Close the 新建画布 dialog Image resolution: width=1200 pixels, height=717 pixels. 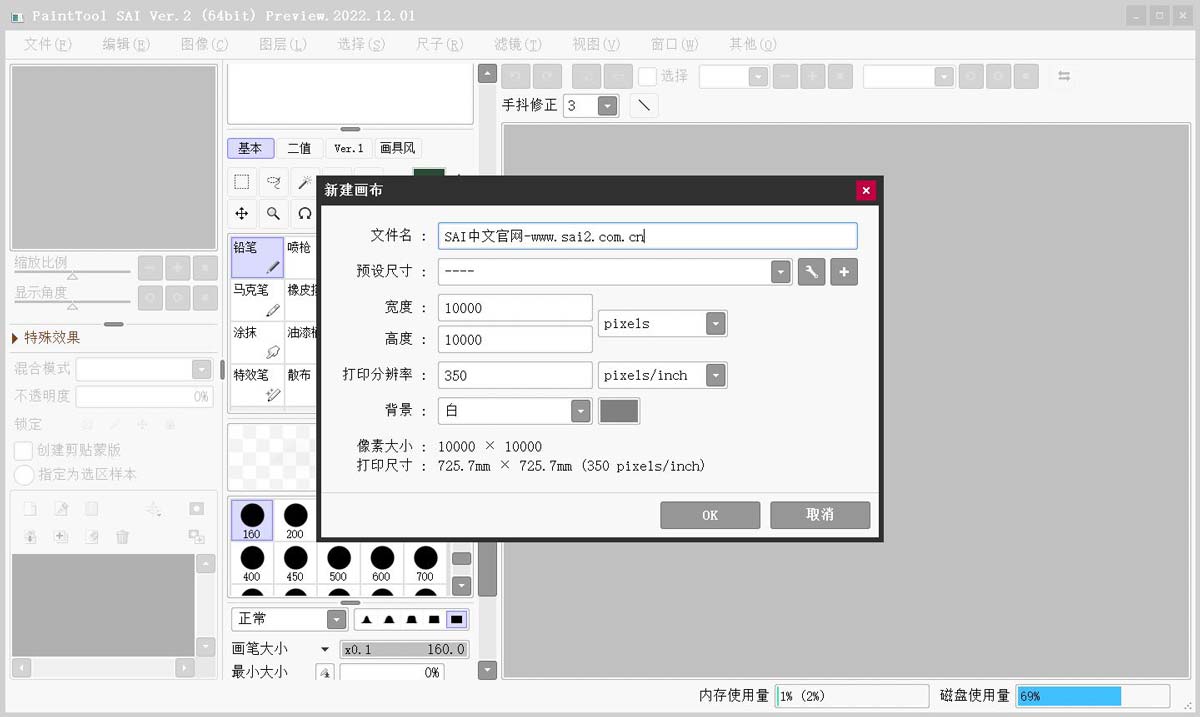click(866, 190)
